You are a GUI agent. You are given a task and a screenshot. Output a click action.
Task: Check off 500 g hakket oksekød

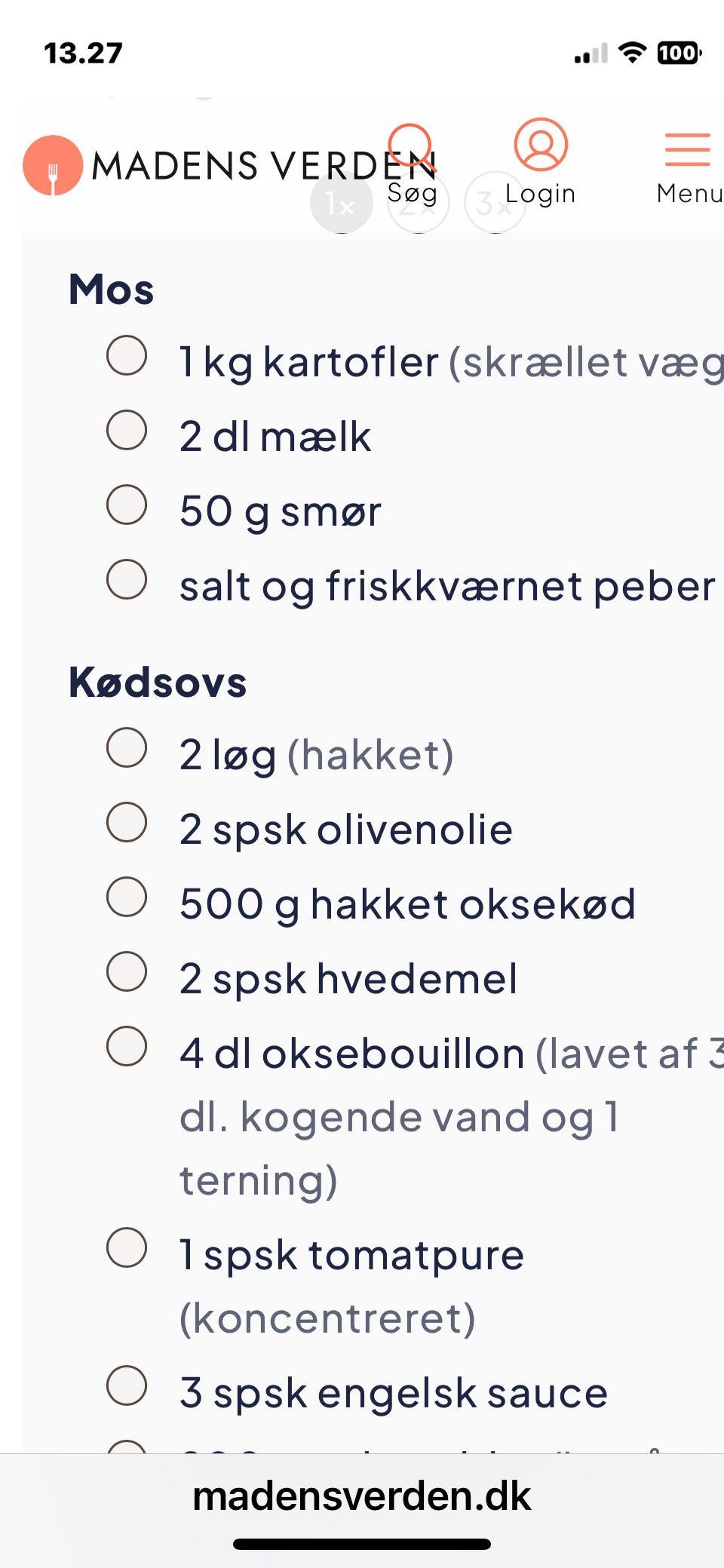coord(127,898)
